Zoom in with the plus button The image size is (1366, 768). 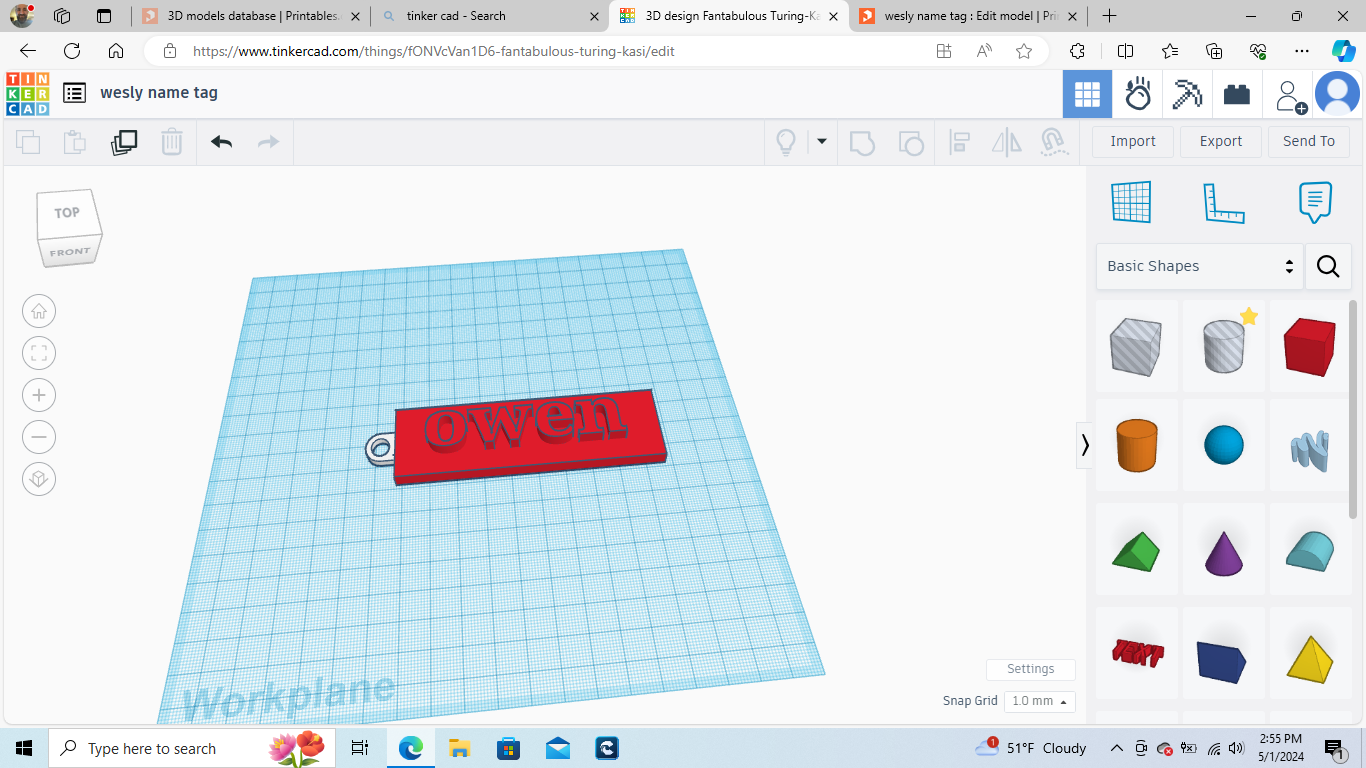coord(39,395)
